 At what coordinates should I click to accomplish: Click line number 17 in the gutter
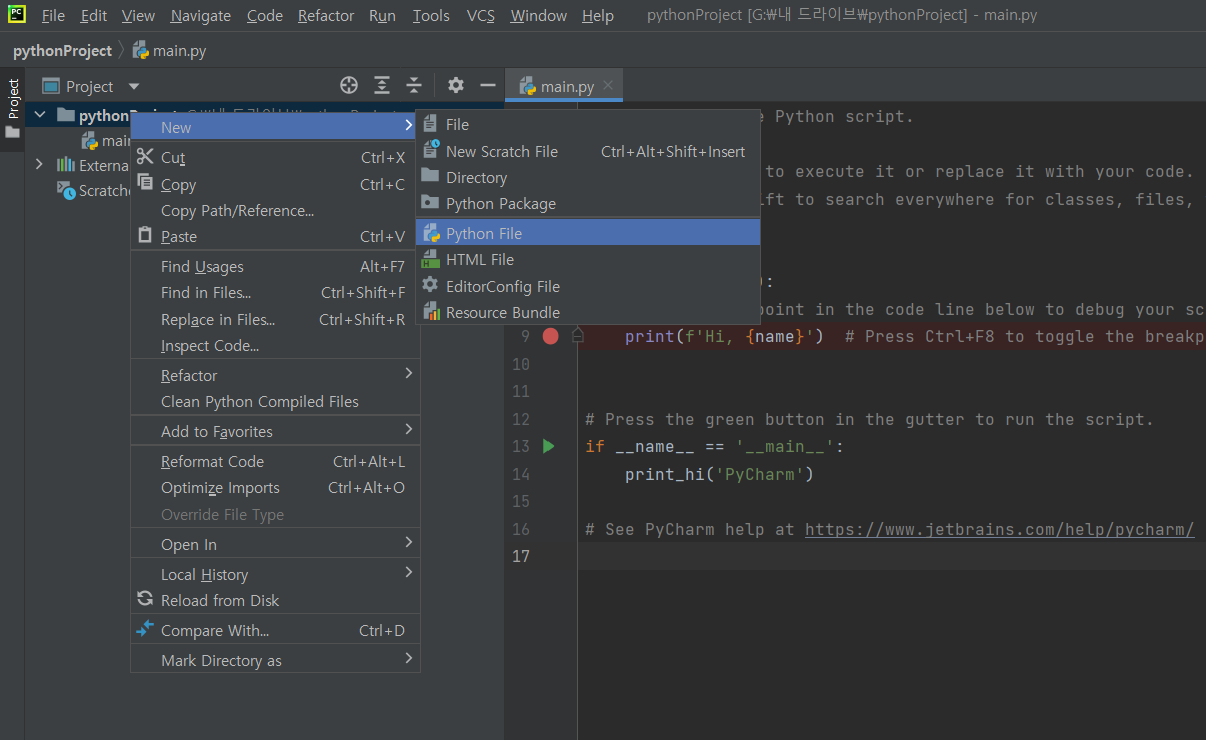point(521,555)
